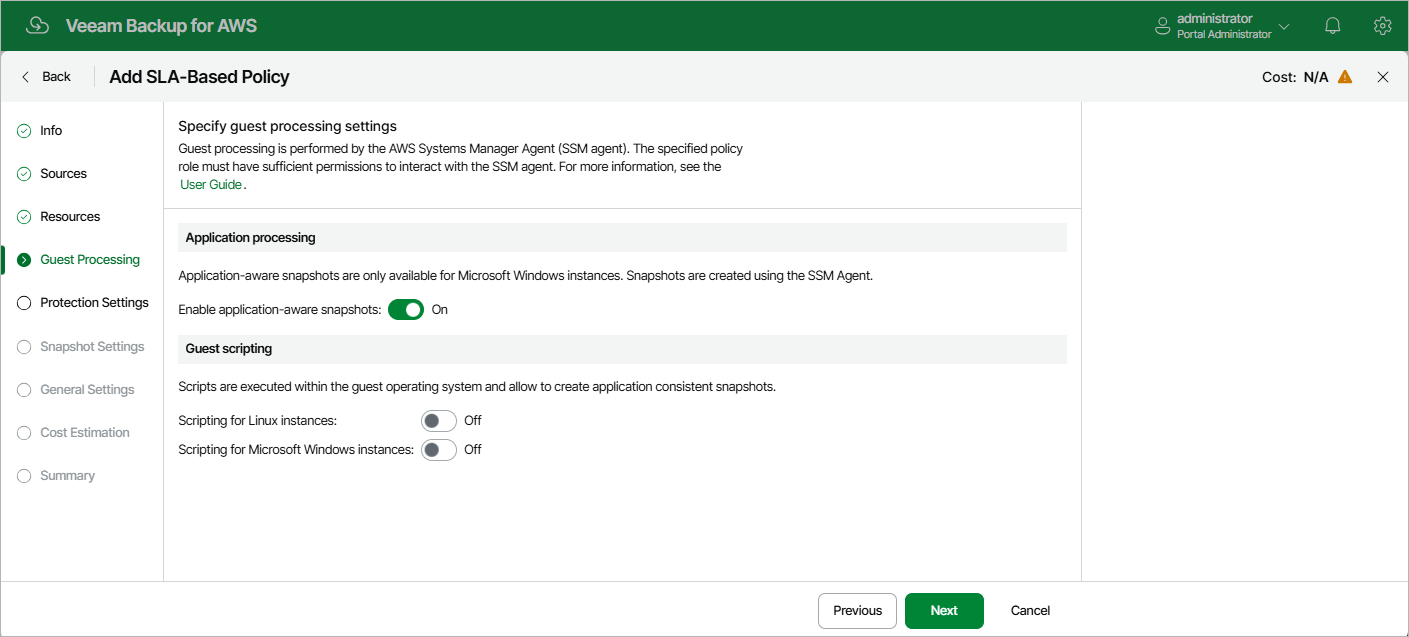The image size is (1409, 637).
Task: Open the User Guide link
Action: click(209, 184)
